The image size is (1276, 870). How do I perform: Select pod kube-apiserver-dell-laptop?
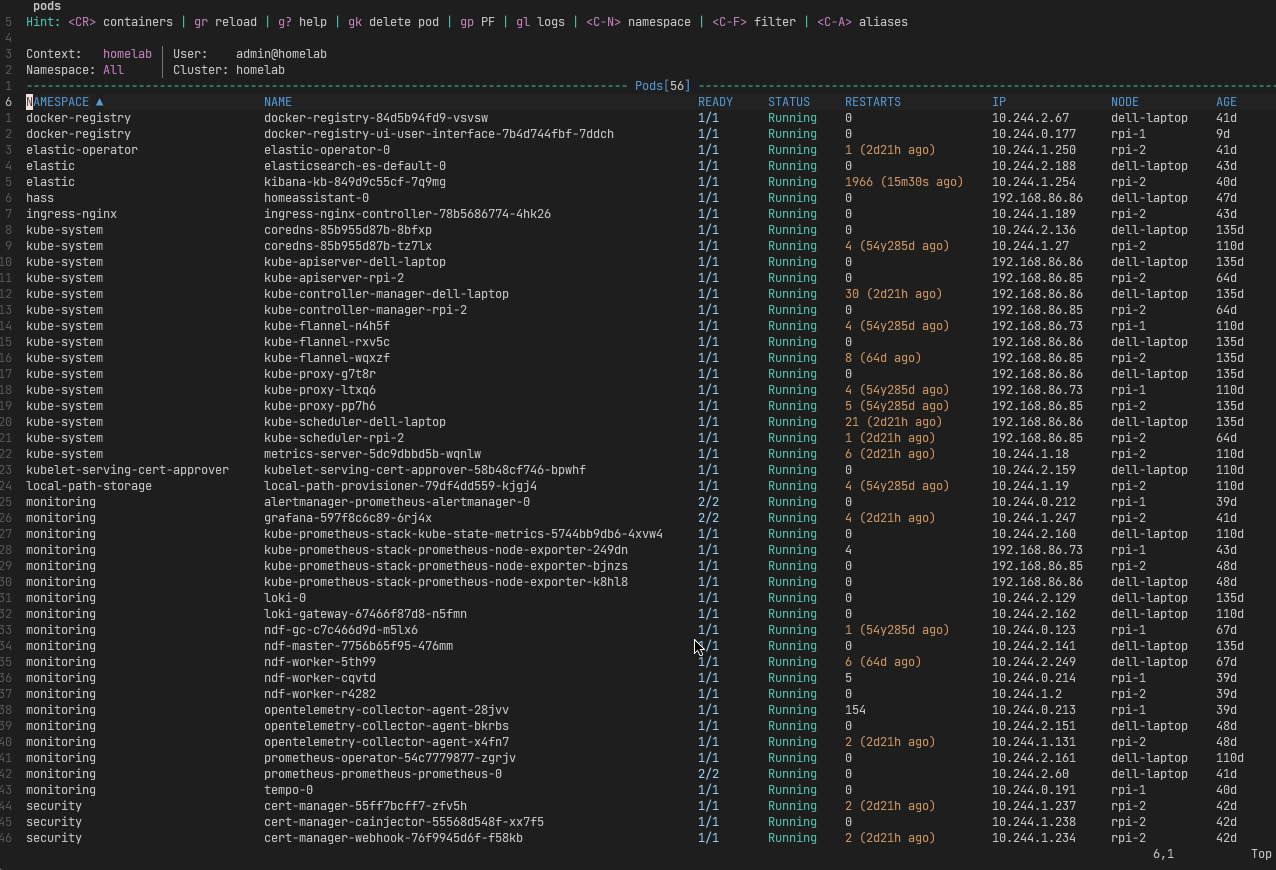tap(355, 262)
